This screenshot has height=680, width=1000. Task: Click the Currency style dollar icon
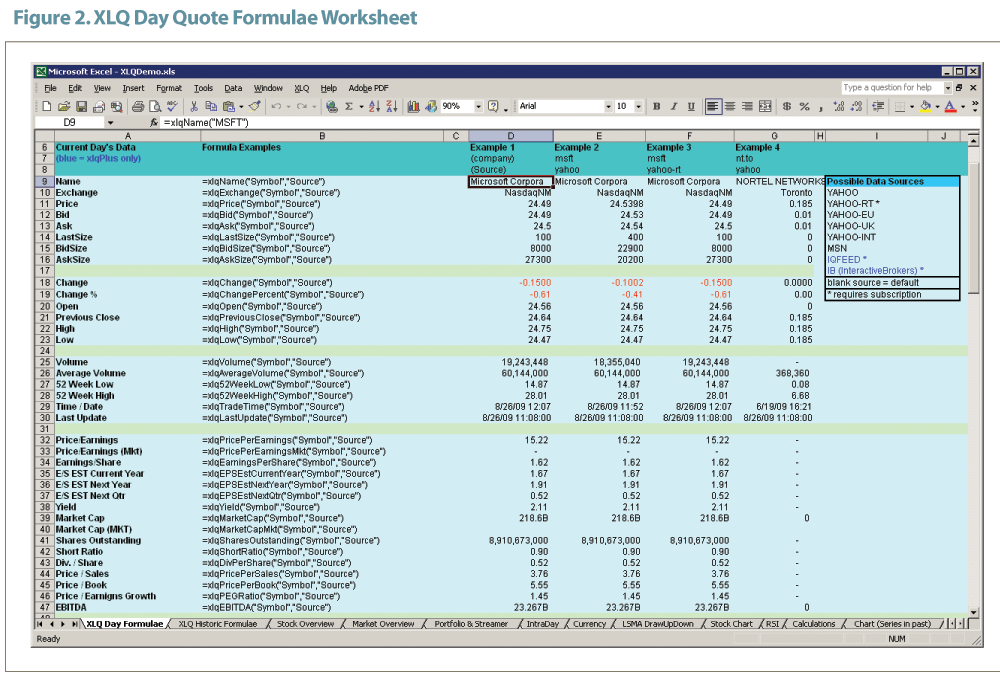click(x=787, y=107)
